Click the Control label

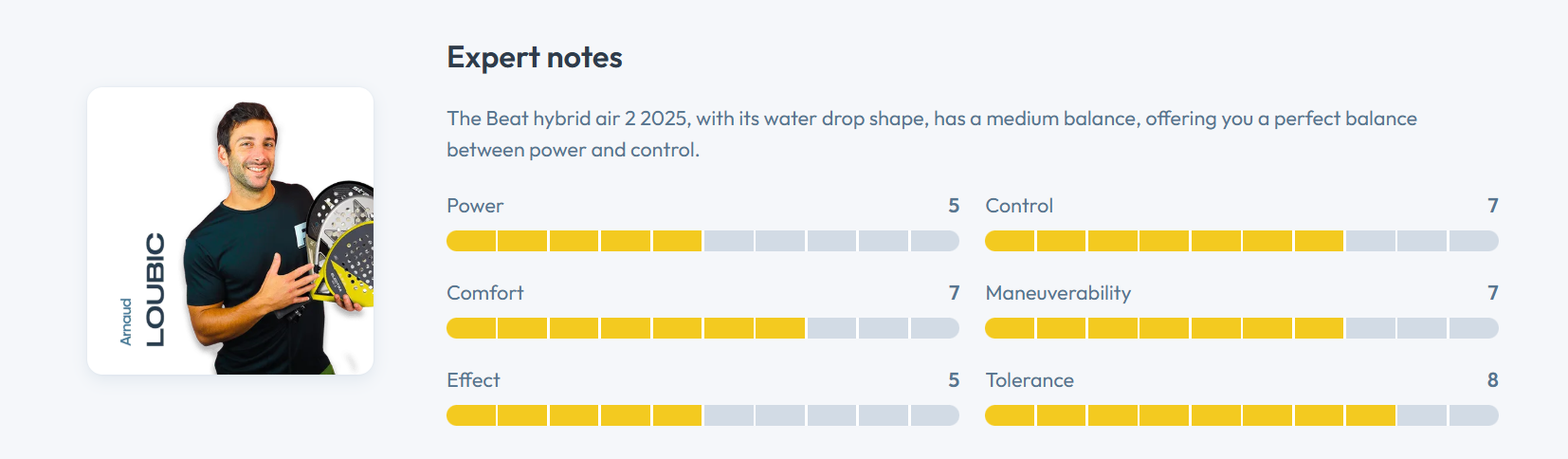pos(1019,206)
